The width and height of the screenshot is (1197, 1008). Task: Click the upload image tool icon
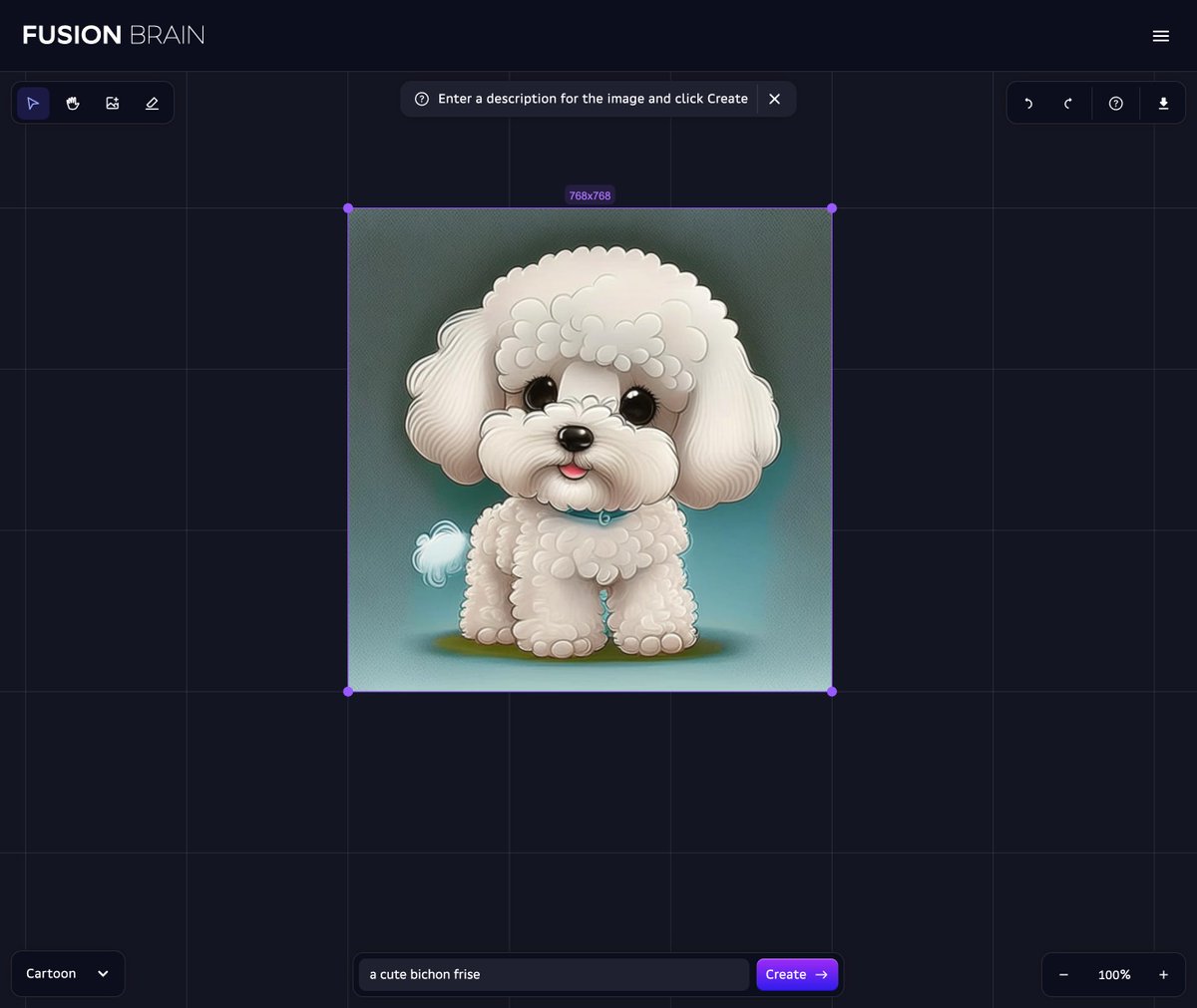click(x=113, y=103)
